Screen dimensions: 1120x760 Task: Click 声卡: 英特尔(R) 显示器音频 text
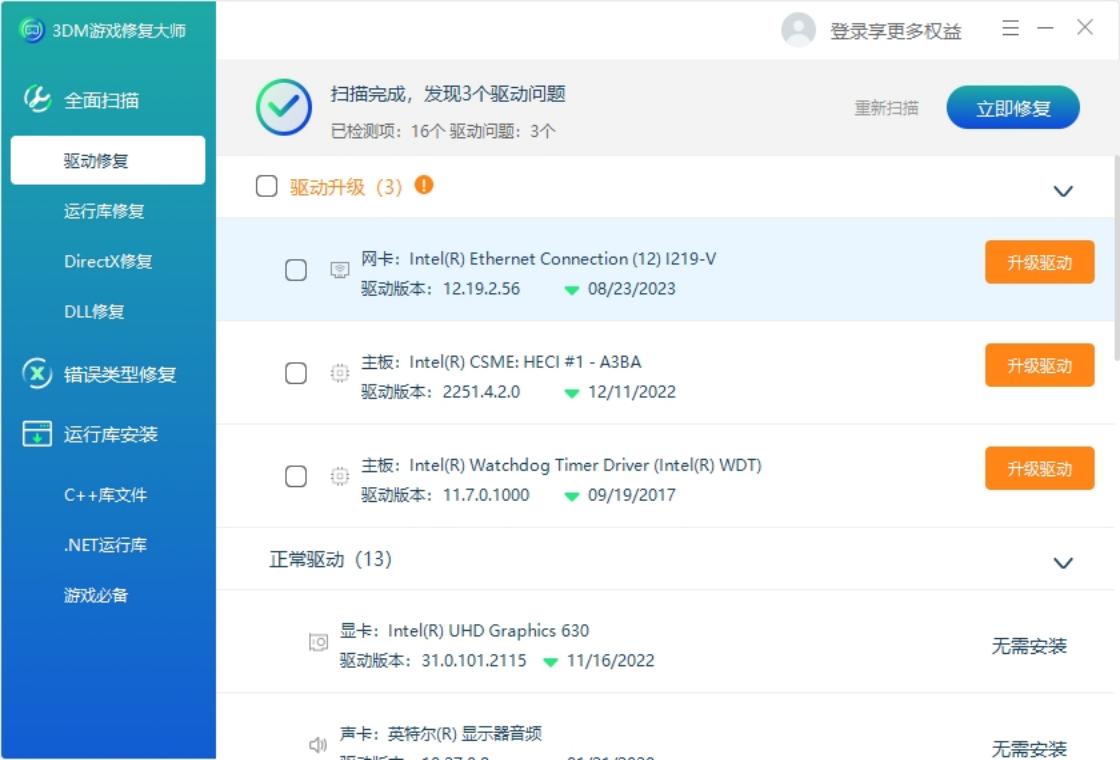(441, 734)
